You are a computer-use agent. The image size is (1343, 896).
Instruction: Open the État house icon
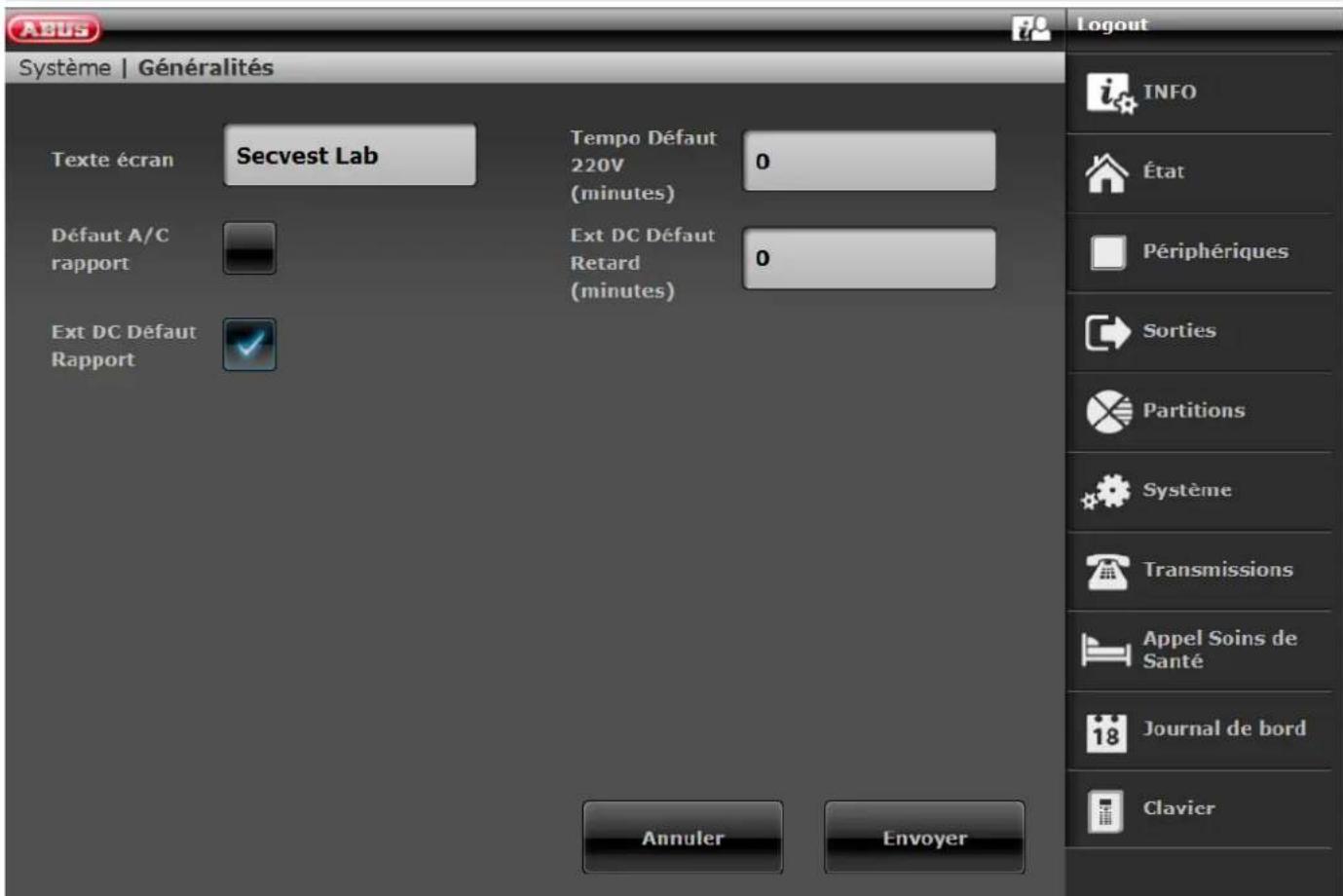[x=1106, y=172]
